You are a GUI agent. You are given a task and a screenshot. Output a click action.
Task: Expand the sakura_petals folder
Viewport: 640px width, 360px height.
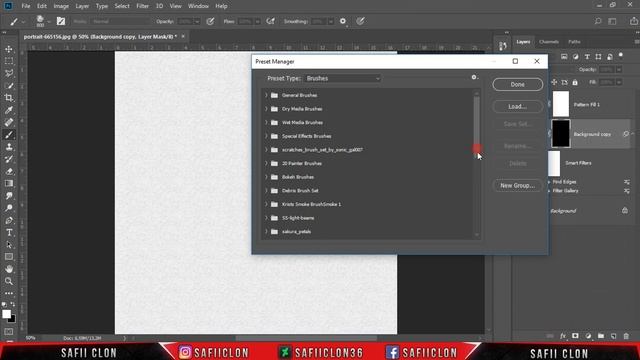coord(266,231)
